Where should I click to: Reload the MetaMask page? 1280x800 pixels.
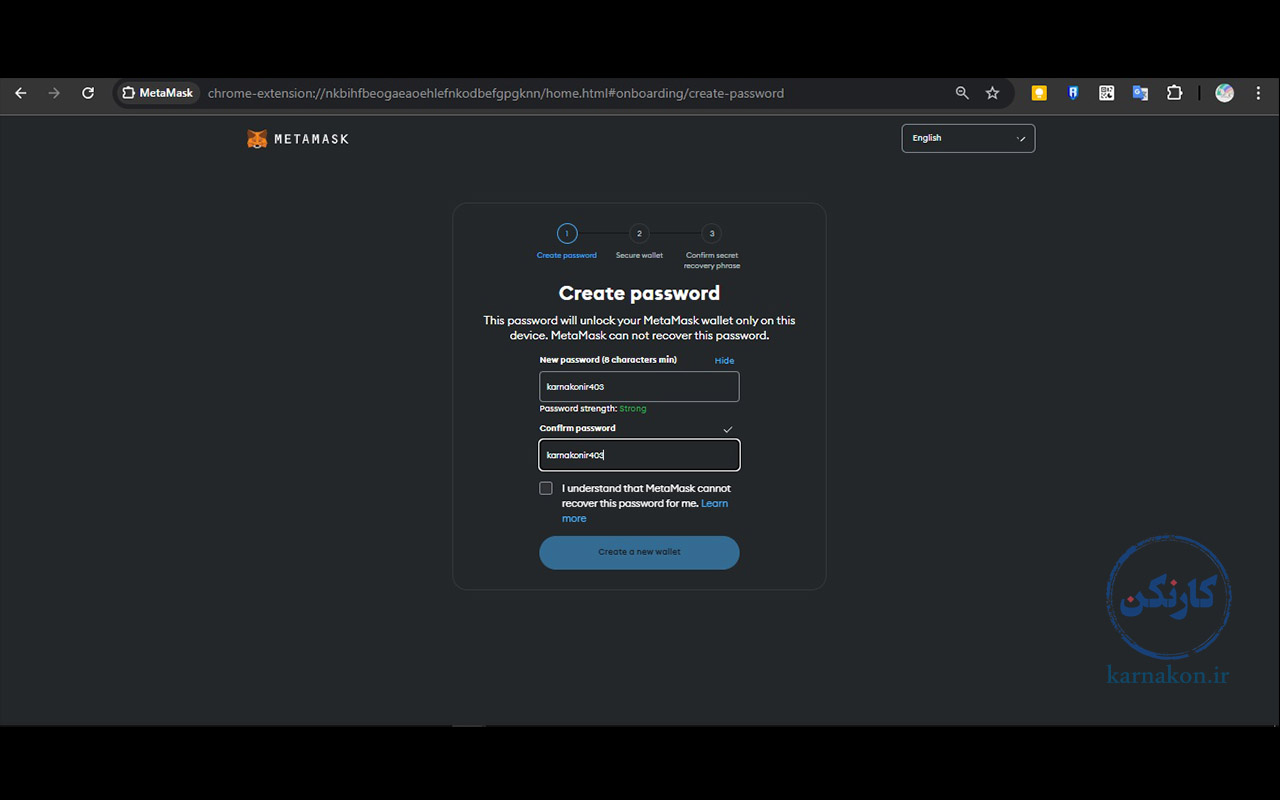(88, 93)
